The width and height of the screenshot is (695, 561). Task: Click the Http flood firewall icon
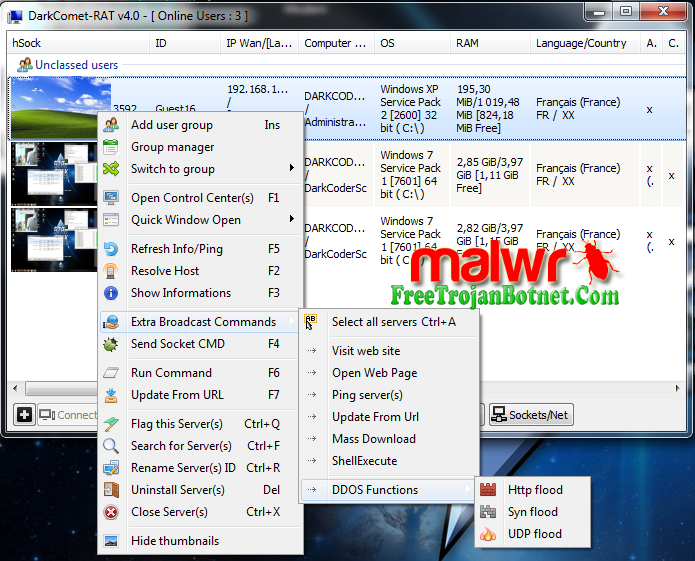pos(488,490)
